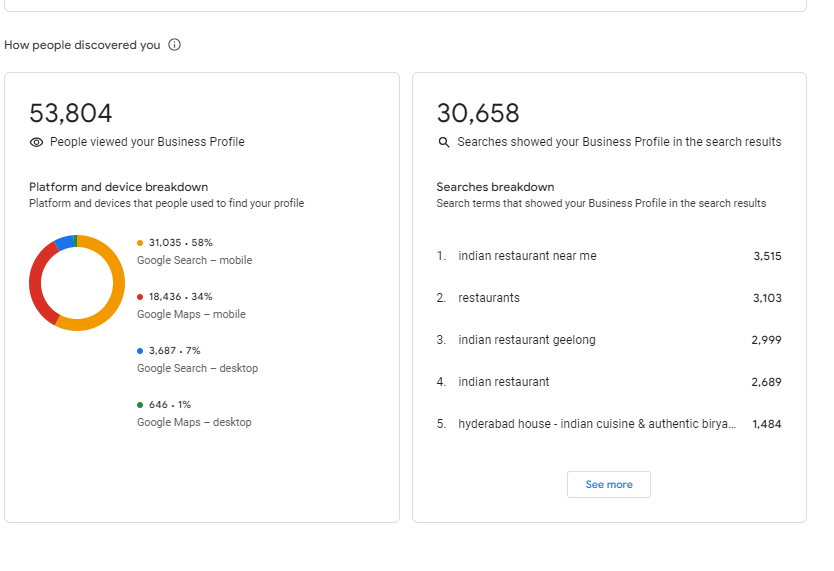Click the eye icon near profile views

coord(37,142)
